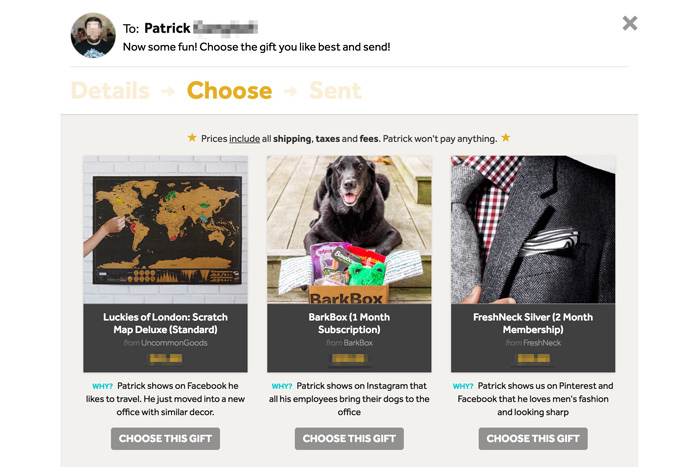700x467 pixels.
Task: Choose the FreshNeck Silver gift
Action: [533, 438]
